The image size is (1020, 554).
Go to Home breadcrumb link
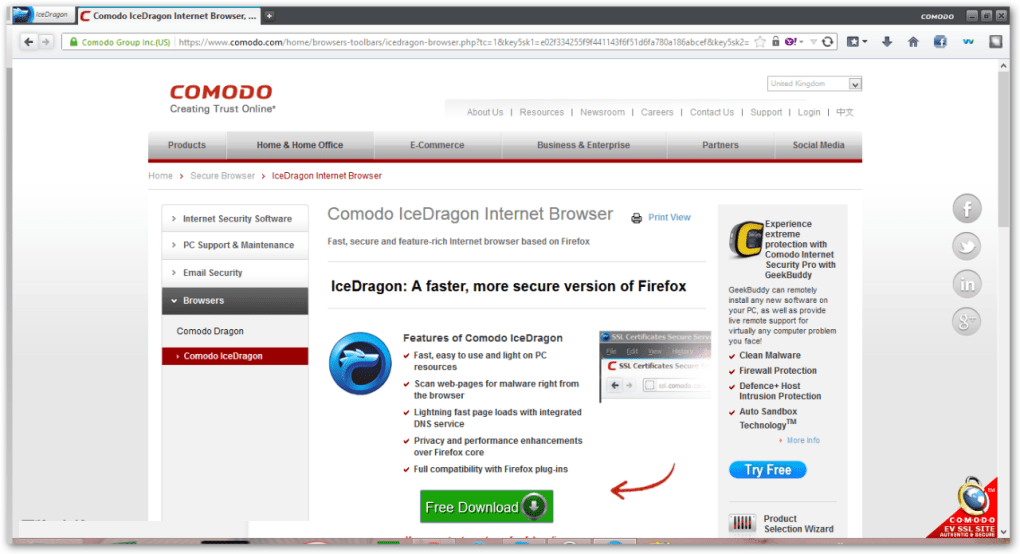click(x=160, y=176)
